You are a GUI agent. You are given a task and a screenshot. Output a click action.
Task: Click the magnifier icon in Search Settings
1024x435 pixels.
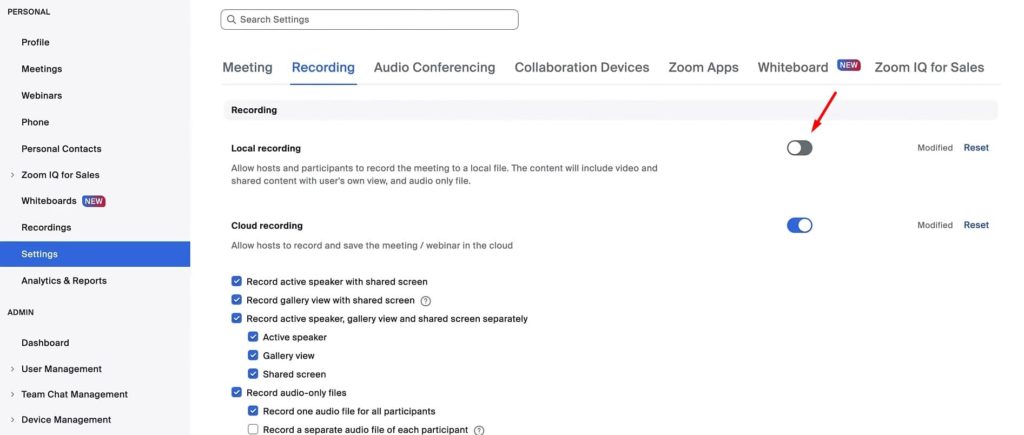point(230,20)
